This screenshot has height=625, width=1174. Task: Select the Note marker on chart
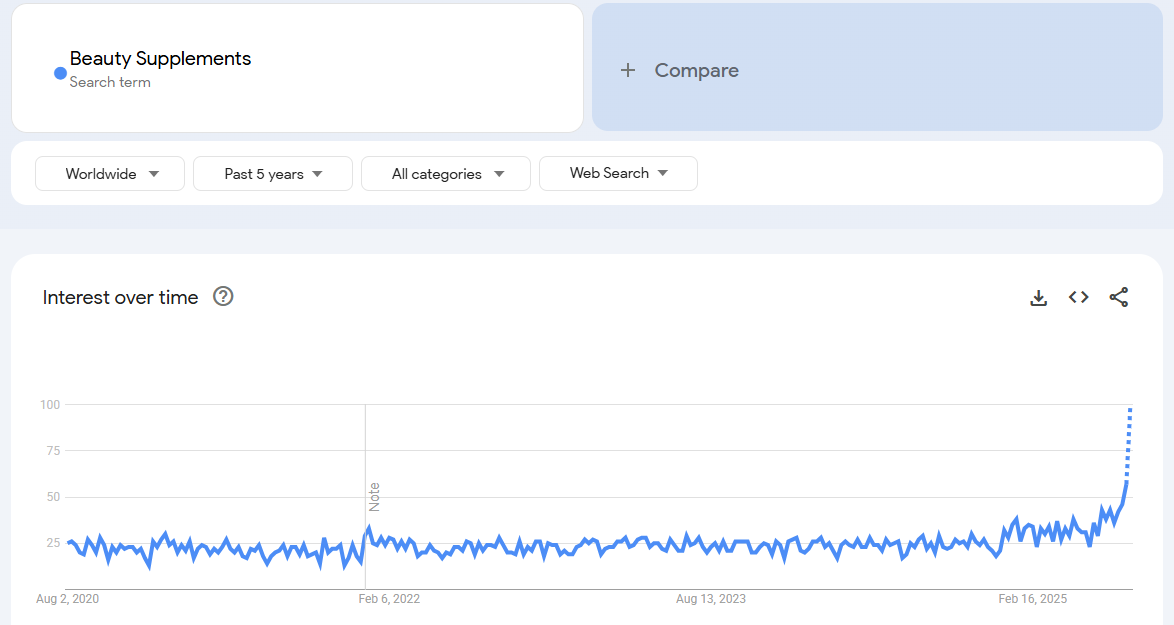click(x=374, y=496)
